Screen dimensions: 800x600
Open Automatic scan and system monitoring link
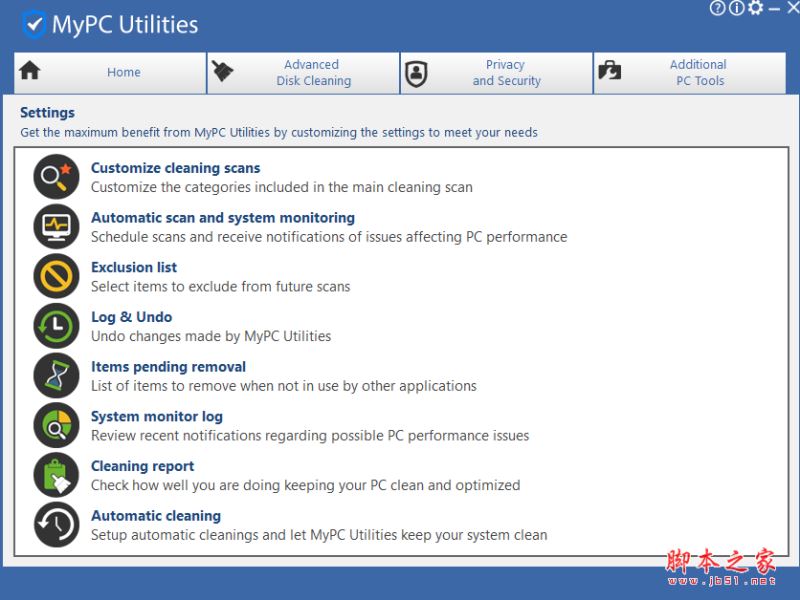[223, 218]
